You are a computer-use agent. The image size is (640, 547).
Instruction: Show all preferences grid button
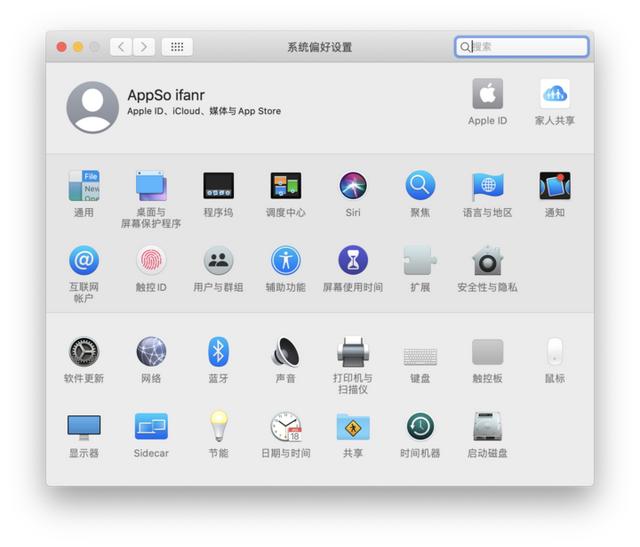point(177,47)
